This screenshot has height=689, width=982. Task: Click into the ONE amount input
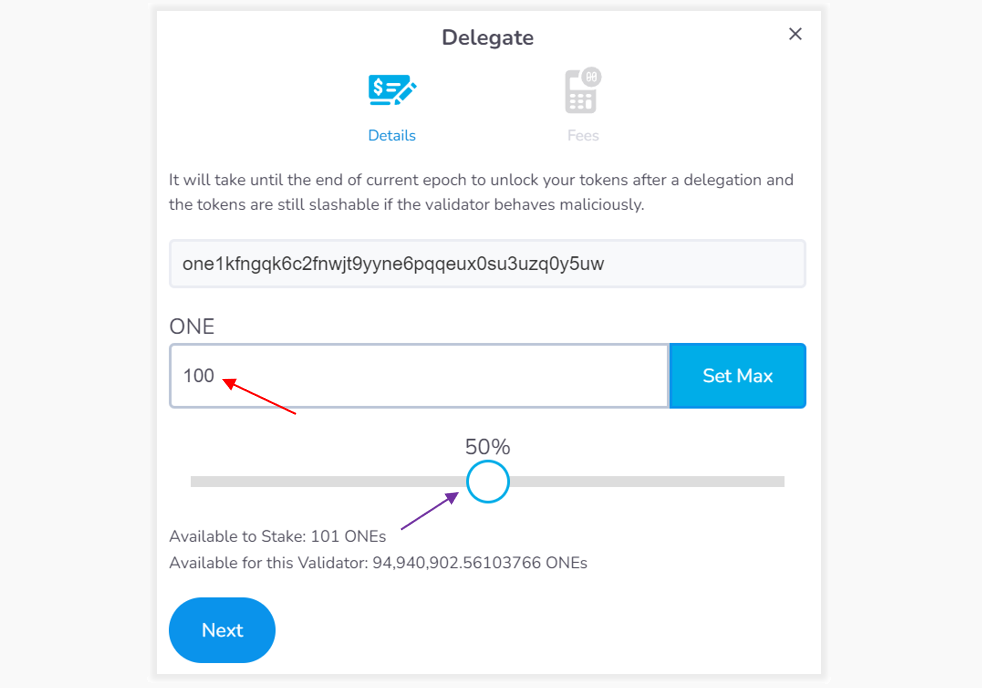click(x=419, y=376)
